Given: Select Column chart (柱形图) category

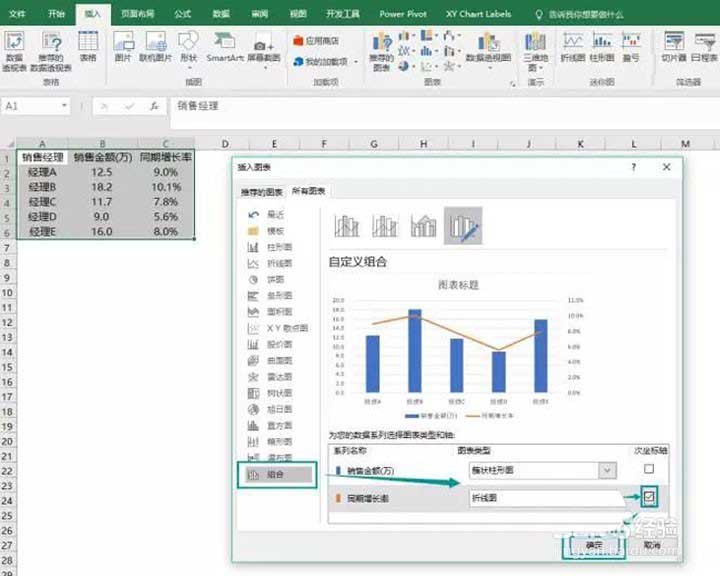Looking at the screenshot, I should [x=270, y=247].
